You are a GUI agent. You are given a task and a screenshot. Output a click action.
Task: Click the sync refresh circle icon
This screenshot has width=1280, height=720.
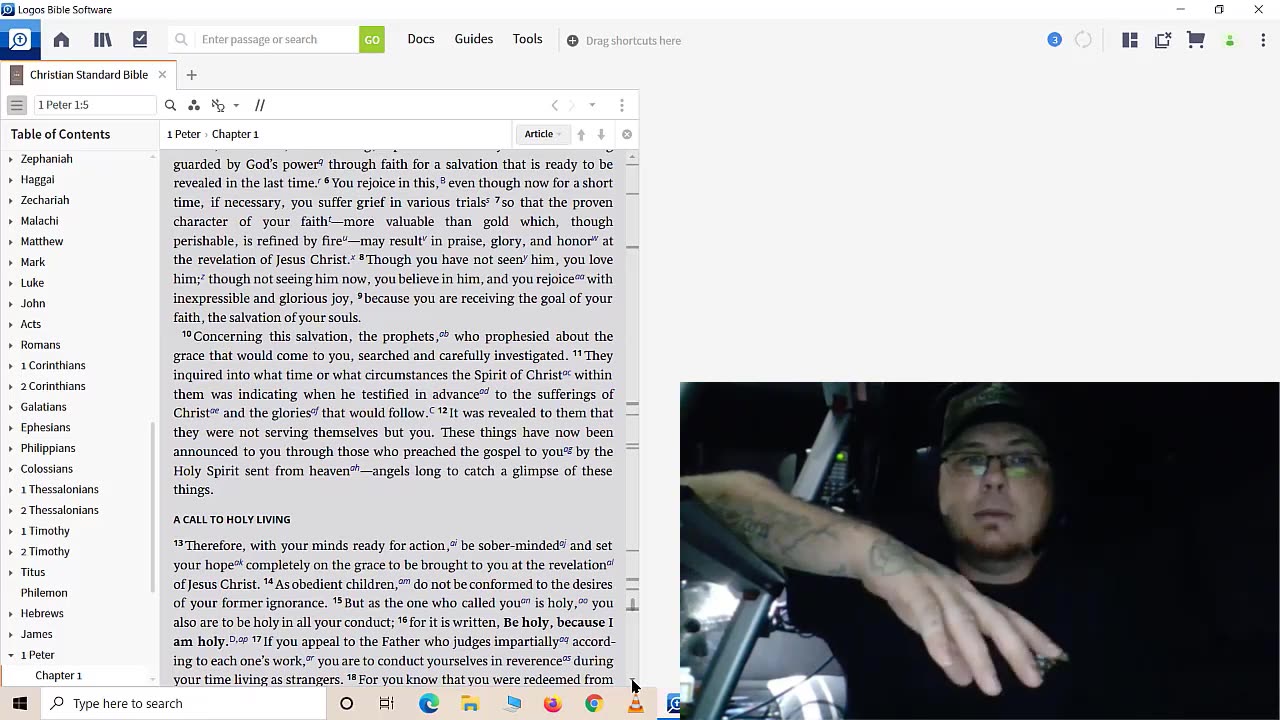[x=1083, y=40]
